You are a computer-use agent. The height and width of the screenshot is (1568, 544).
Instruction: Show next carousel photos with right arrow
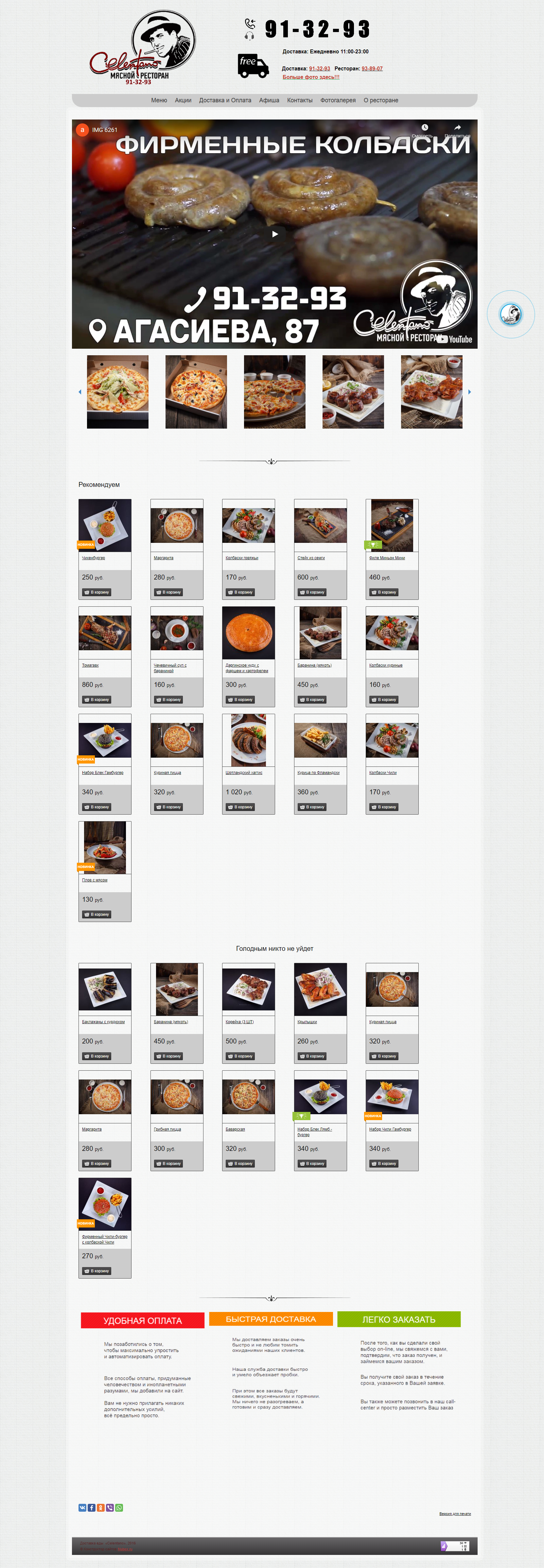pos(469,392)
